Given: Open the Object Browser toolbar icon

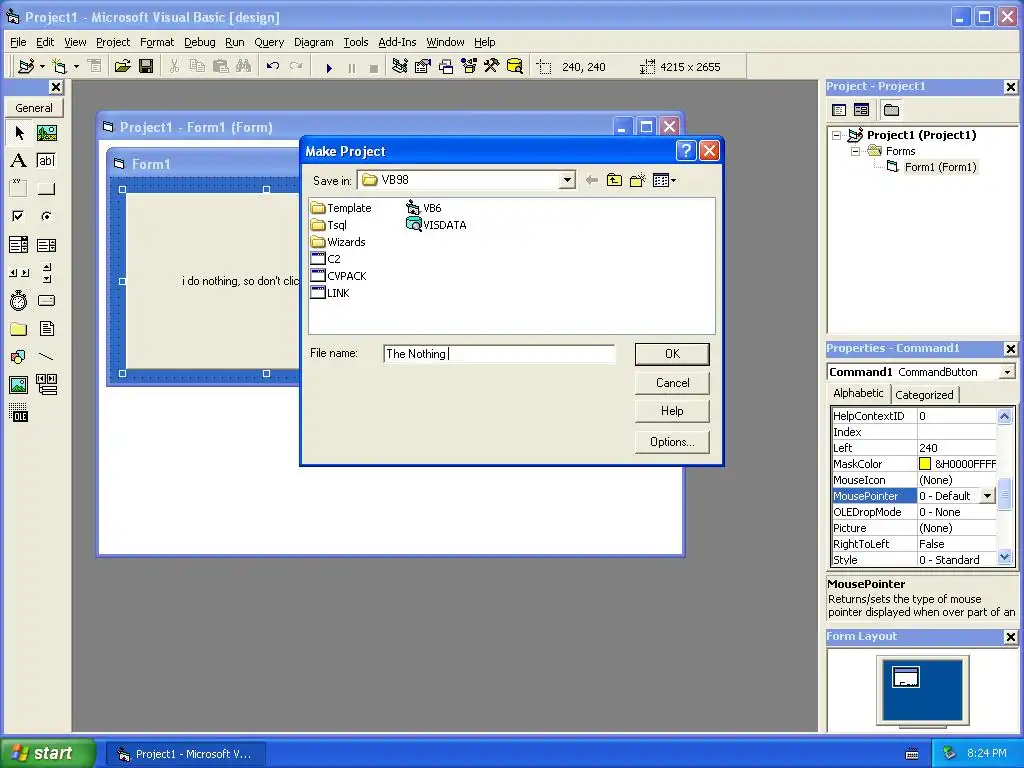Looking at the screenshot, I should pos(469,67).
